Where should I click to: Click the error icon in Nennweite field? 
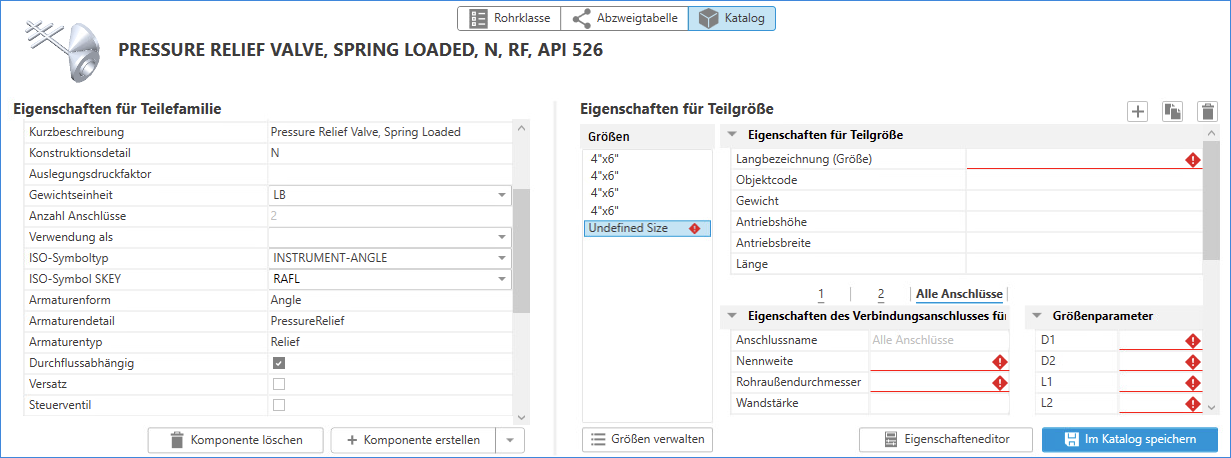[999, 362]
